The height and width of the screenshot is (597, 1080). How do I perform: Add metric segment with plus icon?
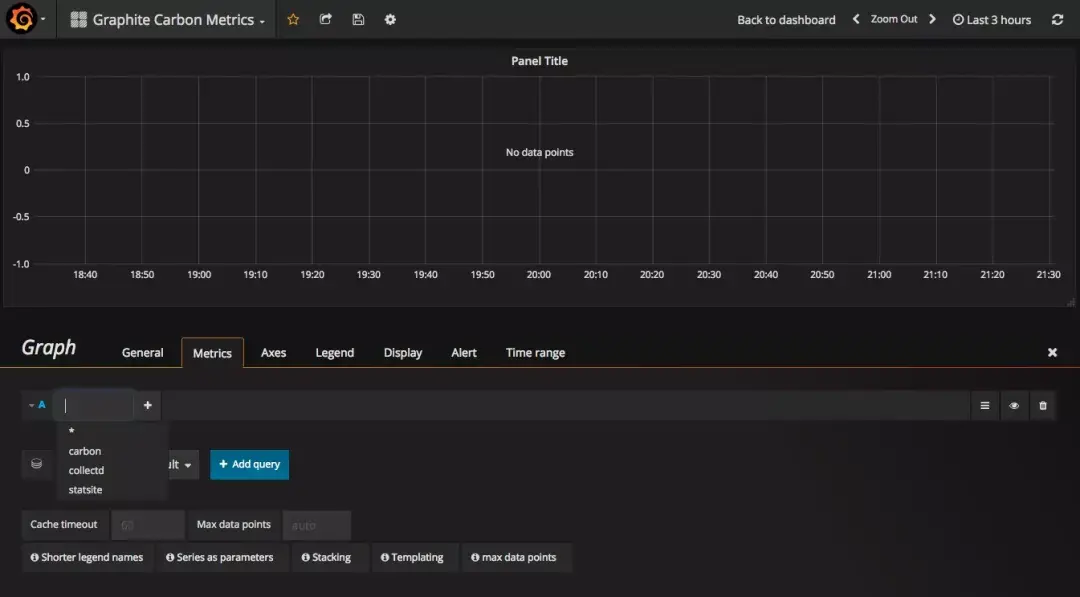coord(147,406)
